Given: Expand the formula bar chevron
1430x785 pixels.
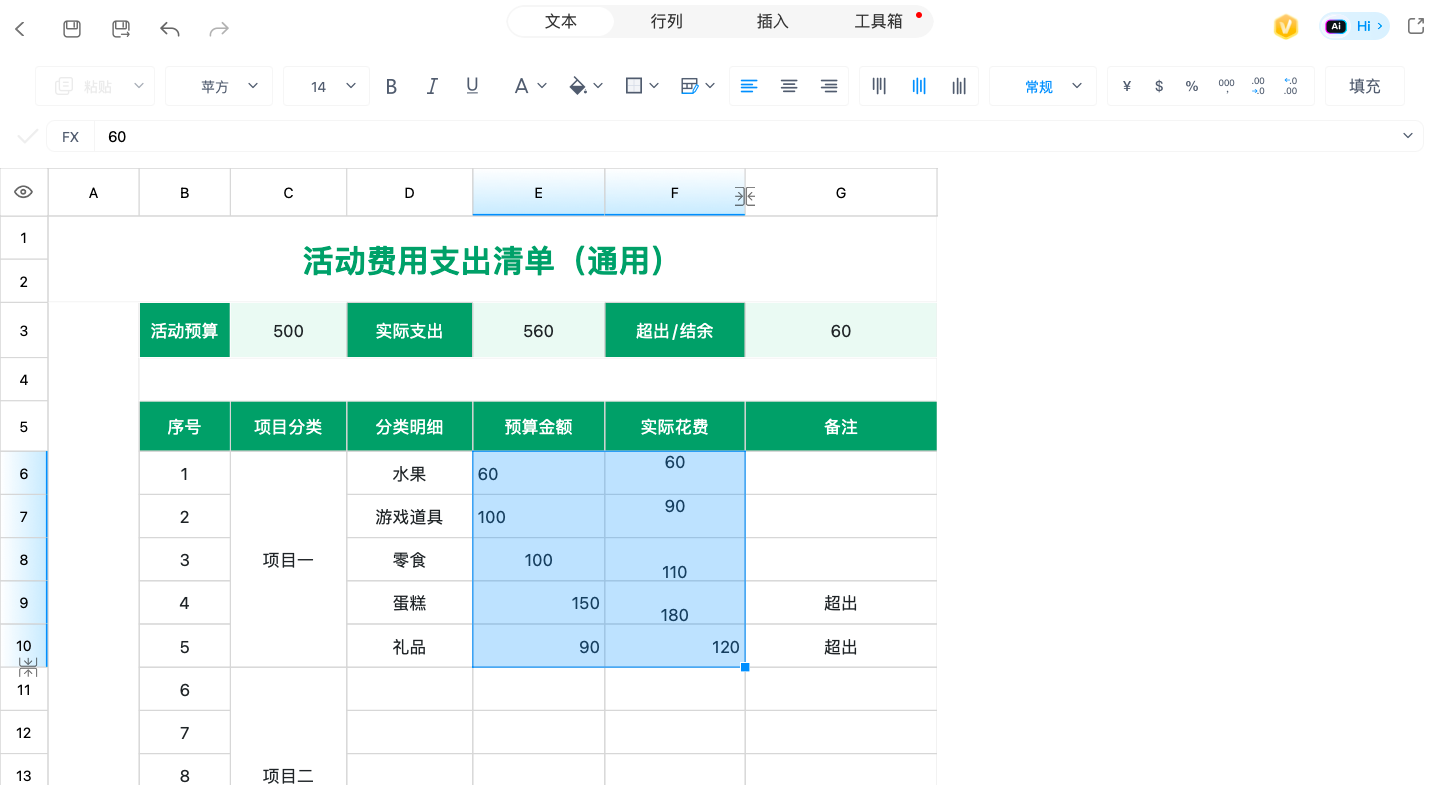Looking at the screenshot, I should pos(1408,136).
